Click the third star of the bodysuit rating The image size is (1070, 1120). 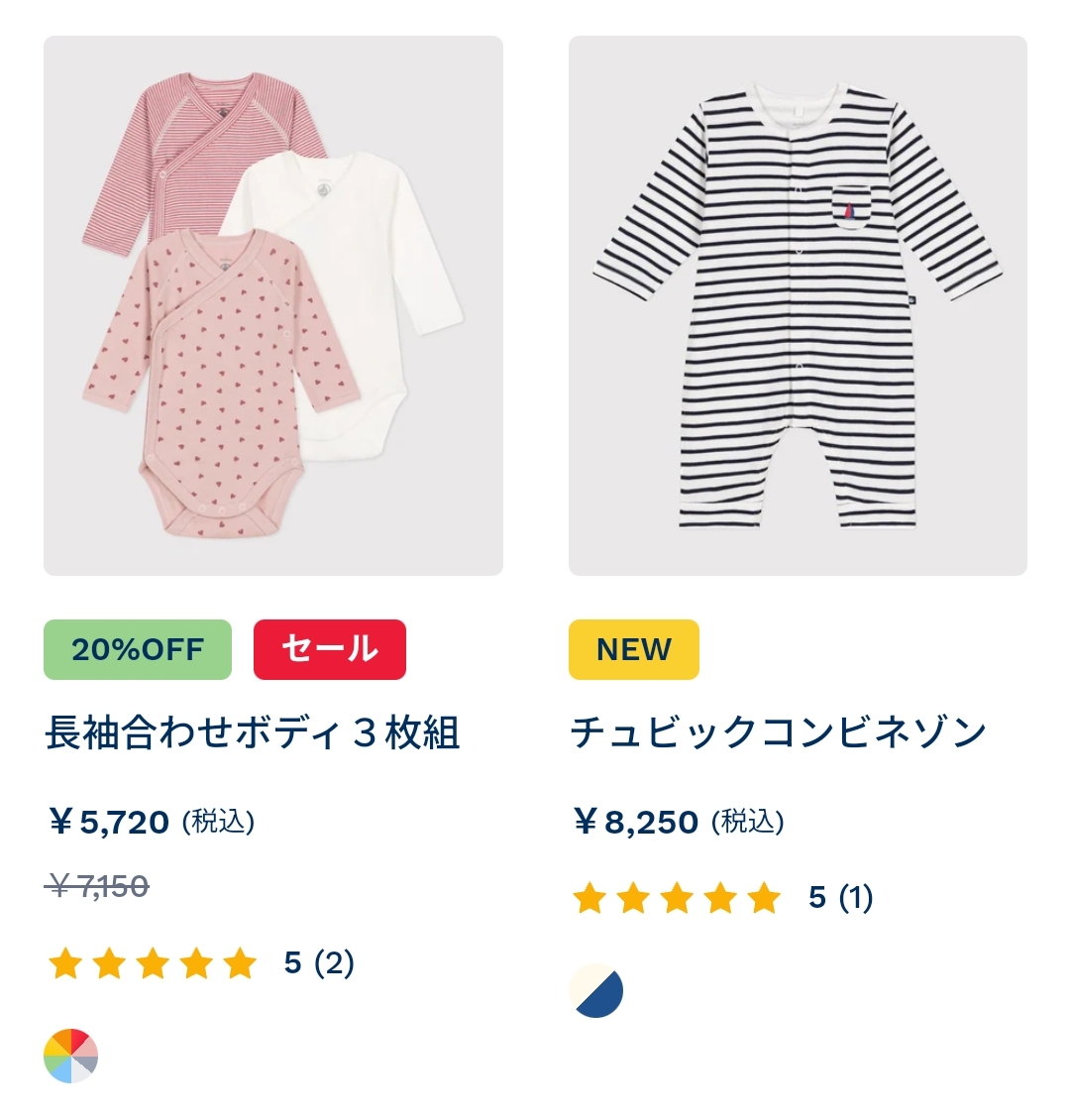coord(152,962)
